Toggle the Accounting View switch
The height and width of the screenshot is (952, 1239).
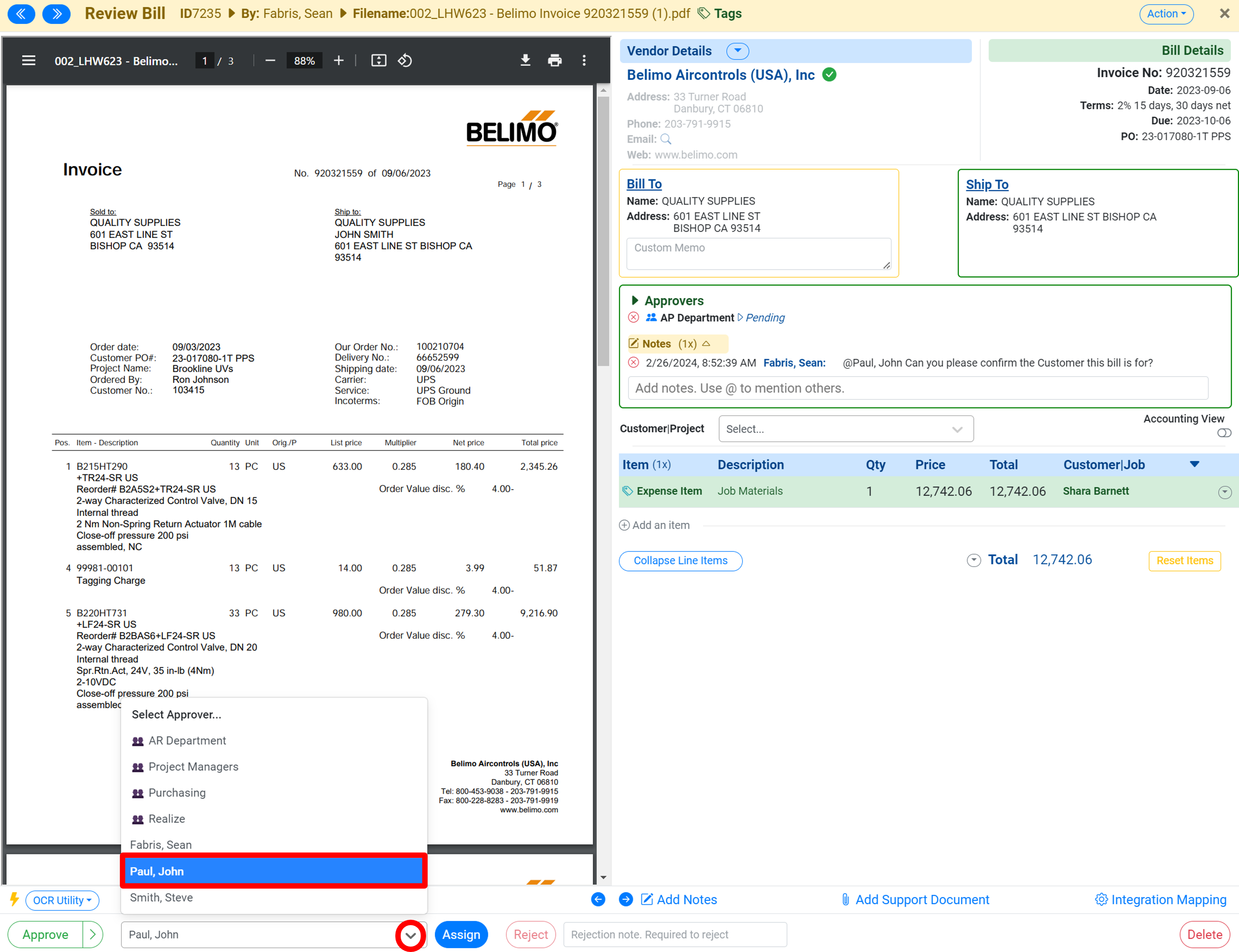point(1224,433)
